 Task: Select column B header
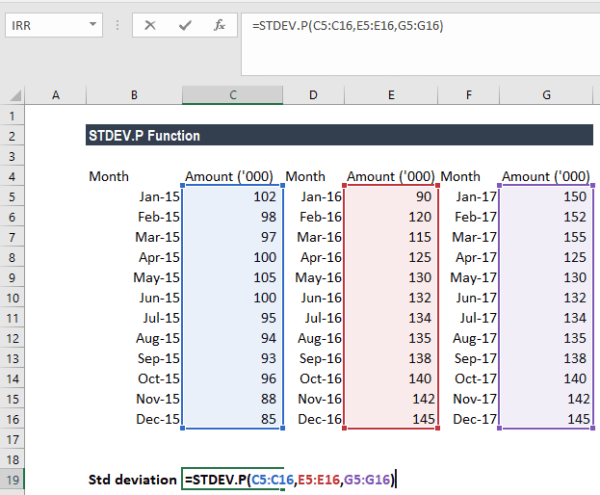(134, 95)
